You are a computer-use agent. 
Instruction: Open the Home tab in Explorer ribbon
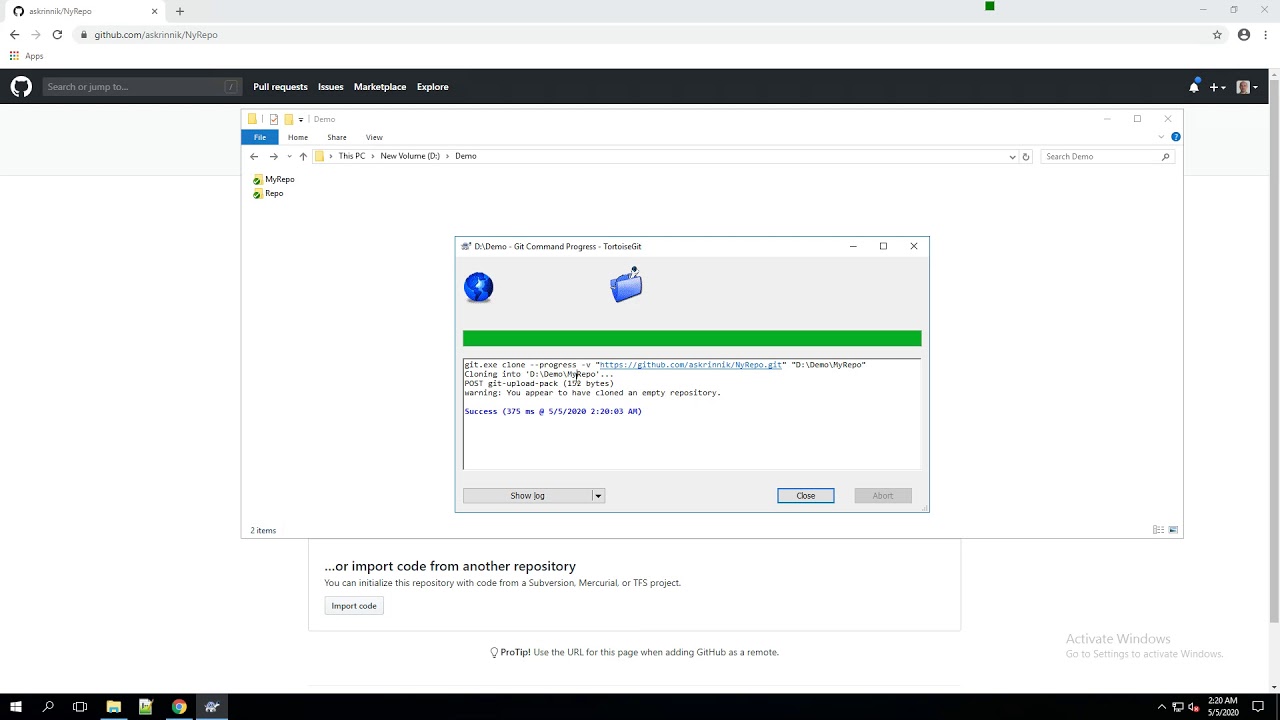tap(298, 137)
